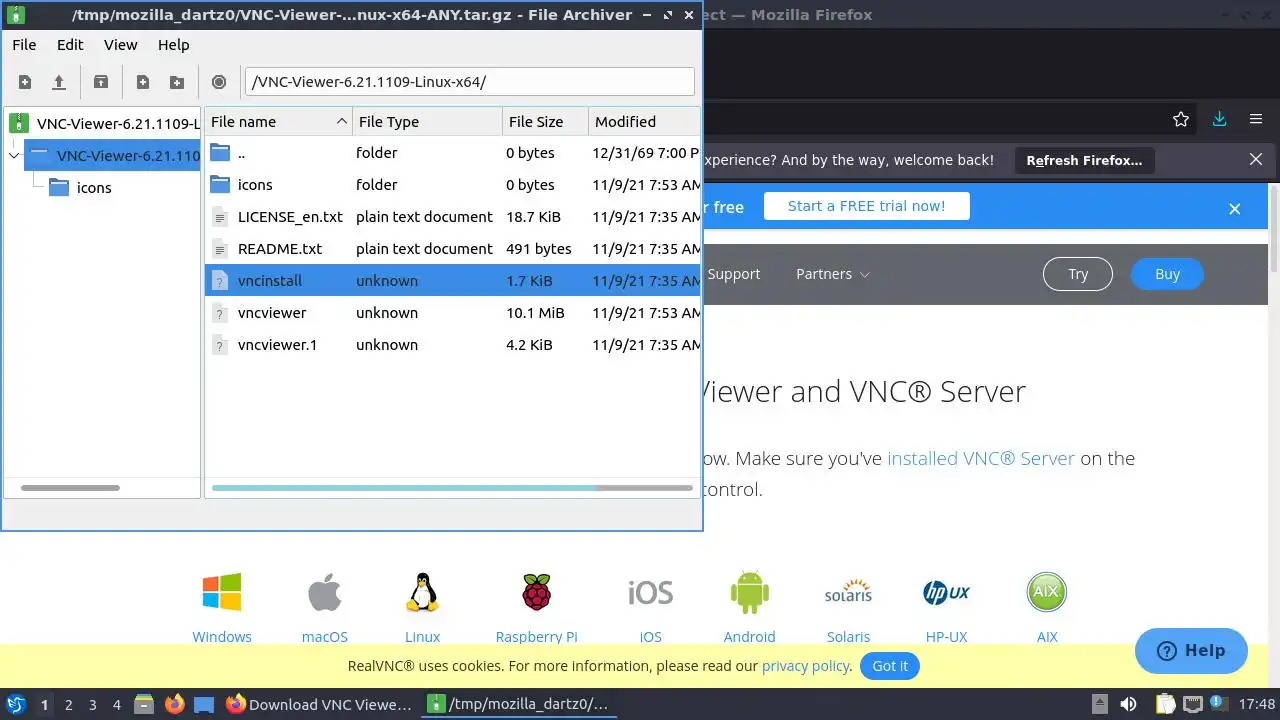Click the Help chat bubble button

pos(1191,651)
